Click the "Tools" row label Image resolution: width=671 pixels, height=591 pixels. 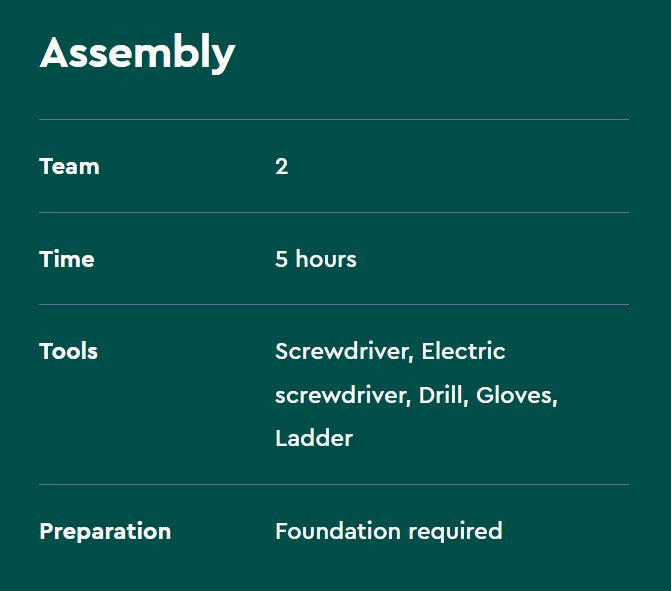[68, 351]
